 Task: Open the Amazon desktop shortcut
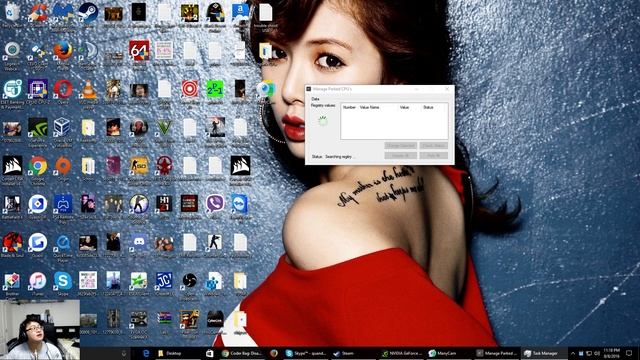point(240,12)
